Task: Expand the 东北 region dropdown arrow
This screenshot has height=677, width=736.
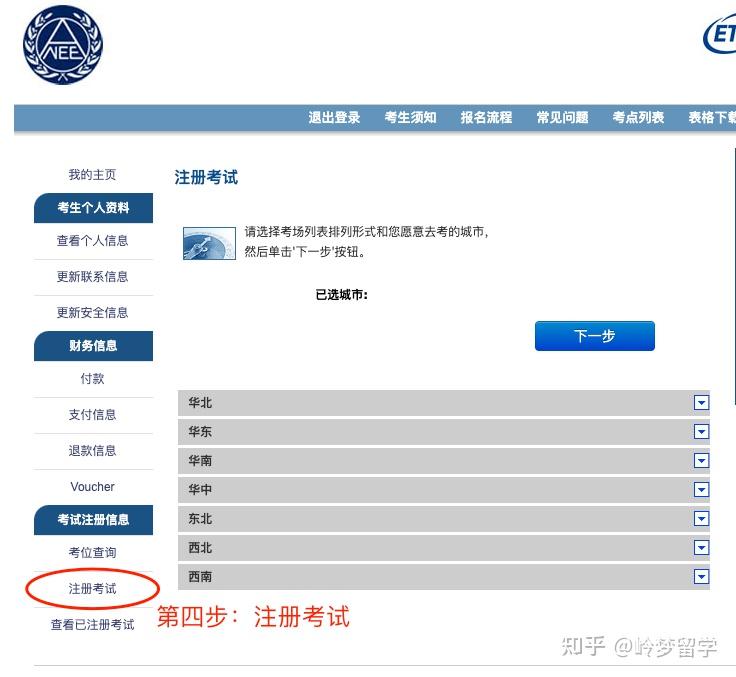Action: pos(701,519)
